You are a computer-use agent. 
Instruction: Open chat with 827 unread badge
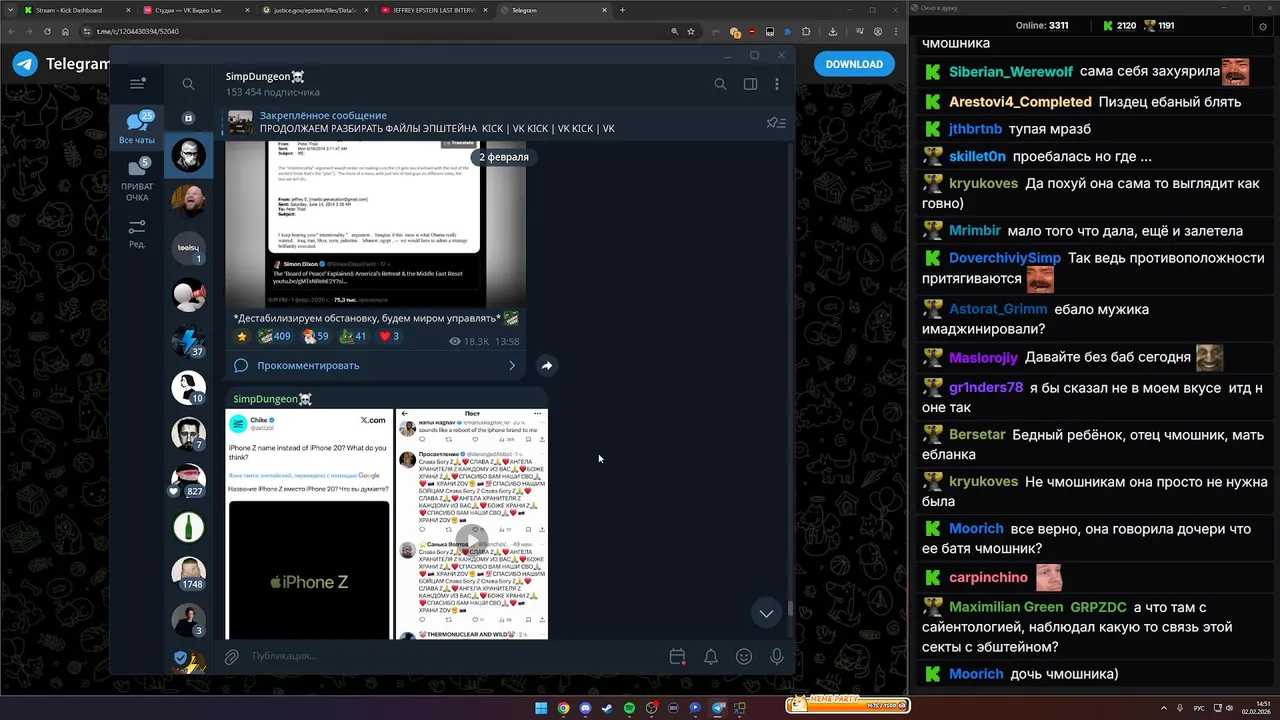[x=188, y=480]
